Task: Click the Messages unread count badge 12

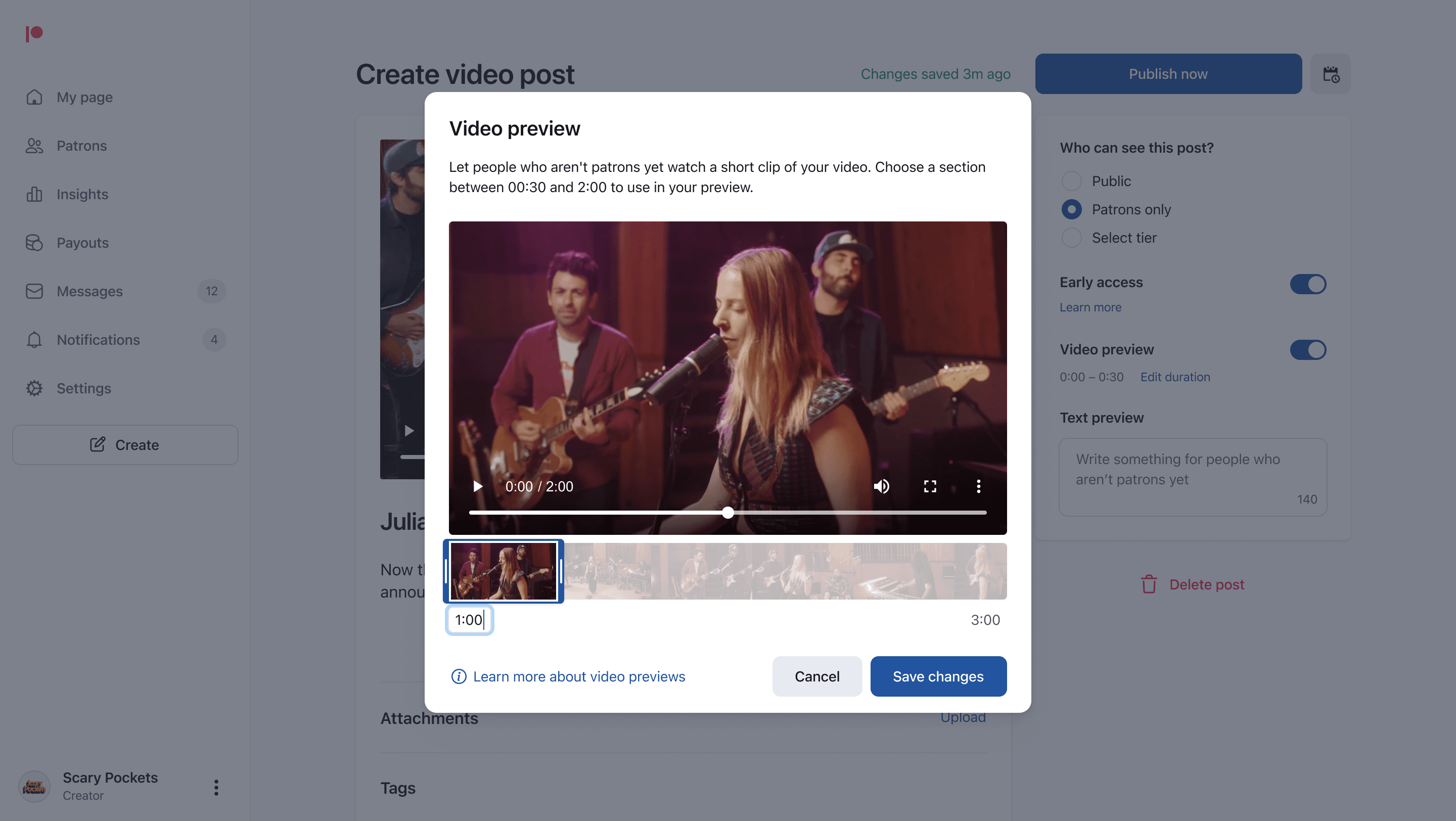Action: click(x=211, y=292)
